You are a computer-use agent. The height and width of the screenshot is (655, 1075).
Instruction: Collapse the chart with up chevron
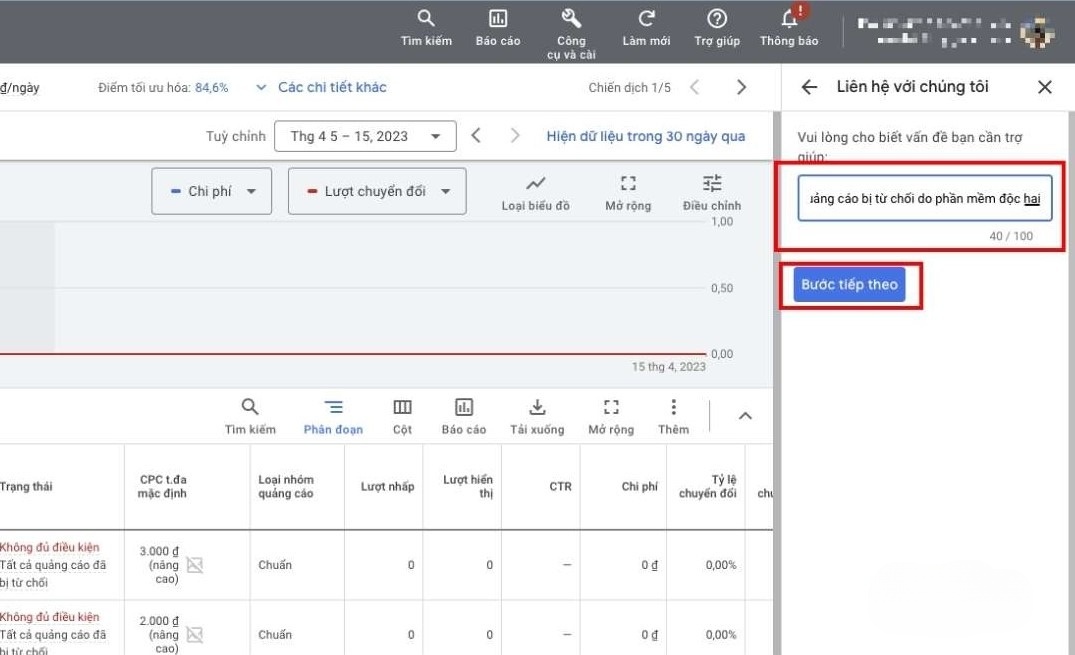pos(745,416)
